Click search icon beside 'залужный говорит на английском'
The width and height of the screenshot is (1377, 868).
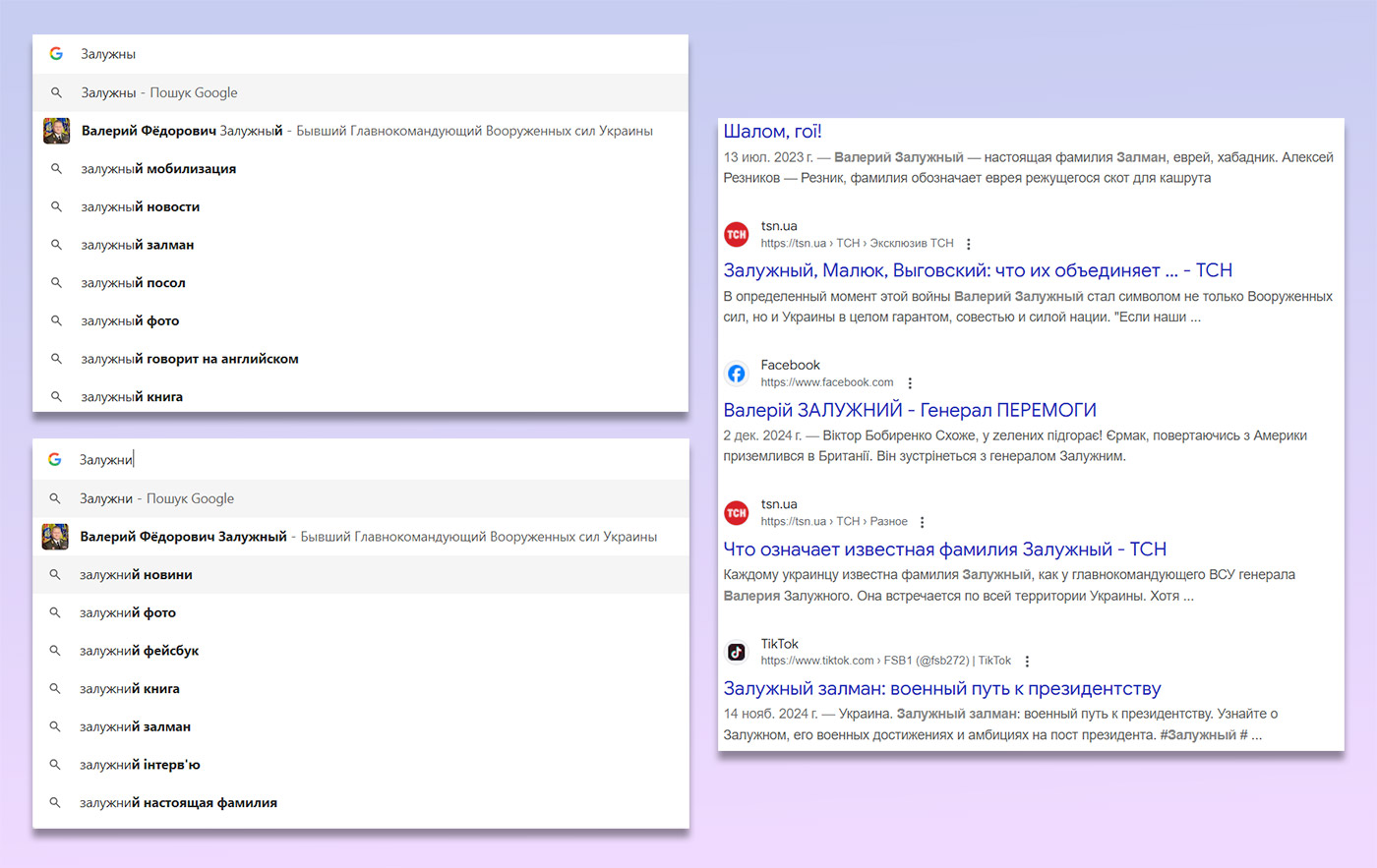(56, 359)
